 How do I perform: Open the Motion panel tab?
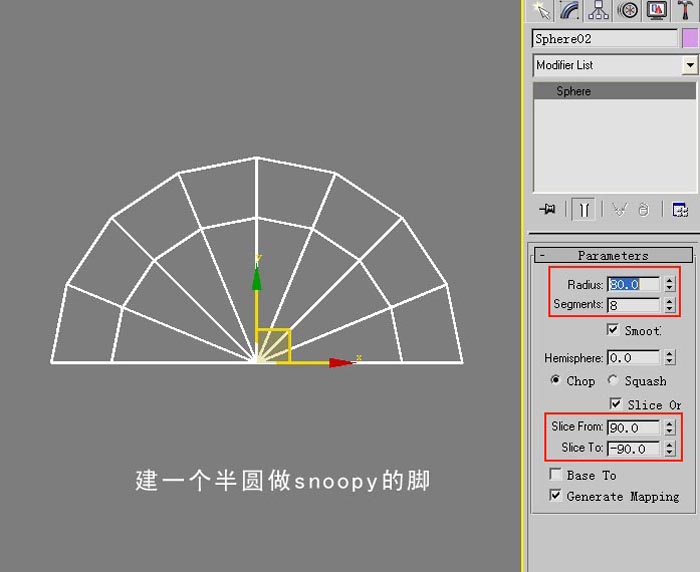pyautogui.click(x=627, y=10)
